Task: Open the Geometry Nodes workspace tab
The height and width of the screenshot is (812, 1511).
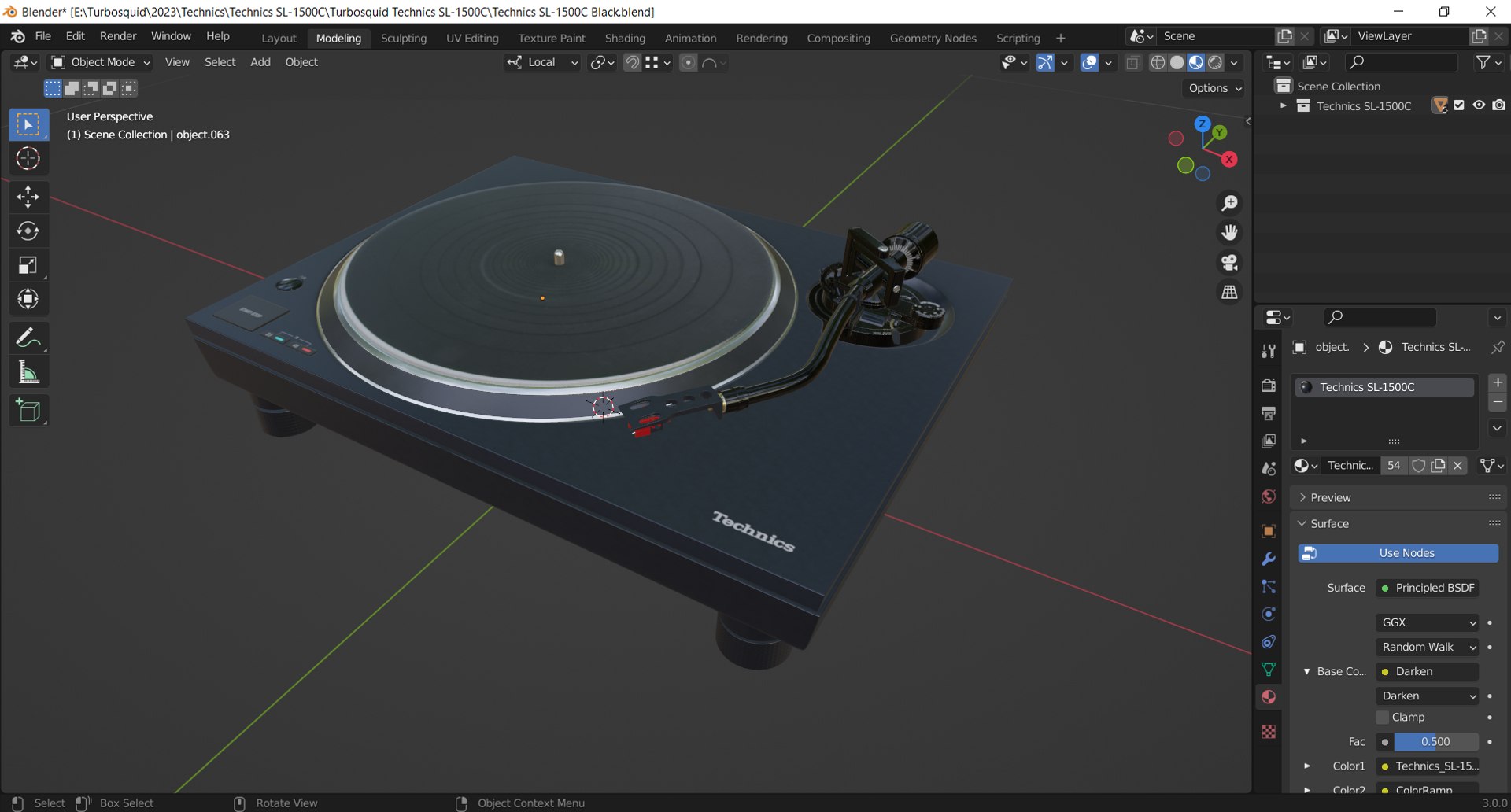Action: [x=933, y=38]
